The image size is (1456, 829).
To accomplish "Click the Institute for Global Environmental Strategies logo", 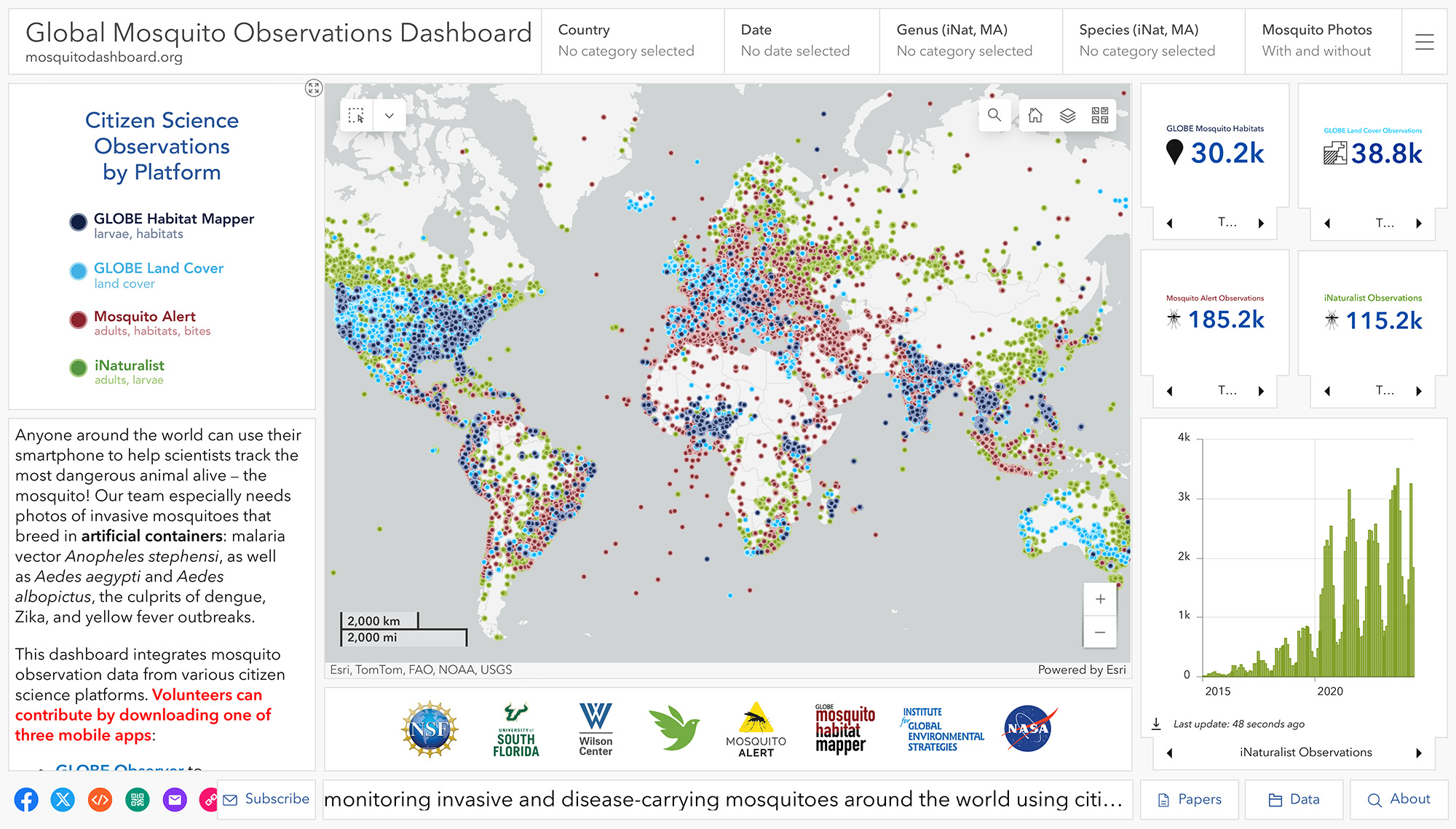I will pyautogui.click(x=942, y=729).
